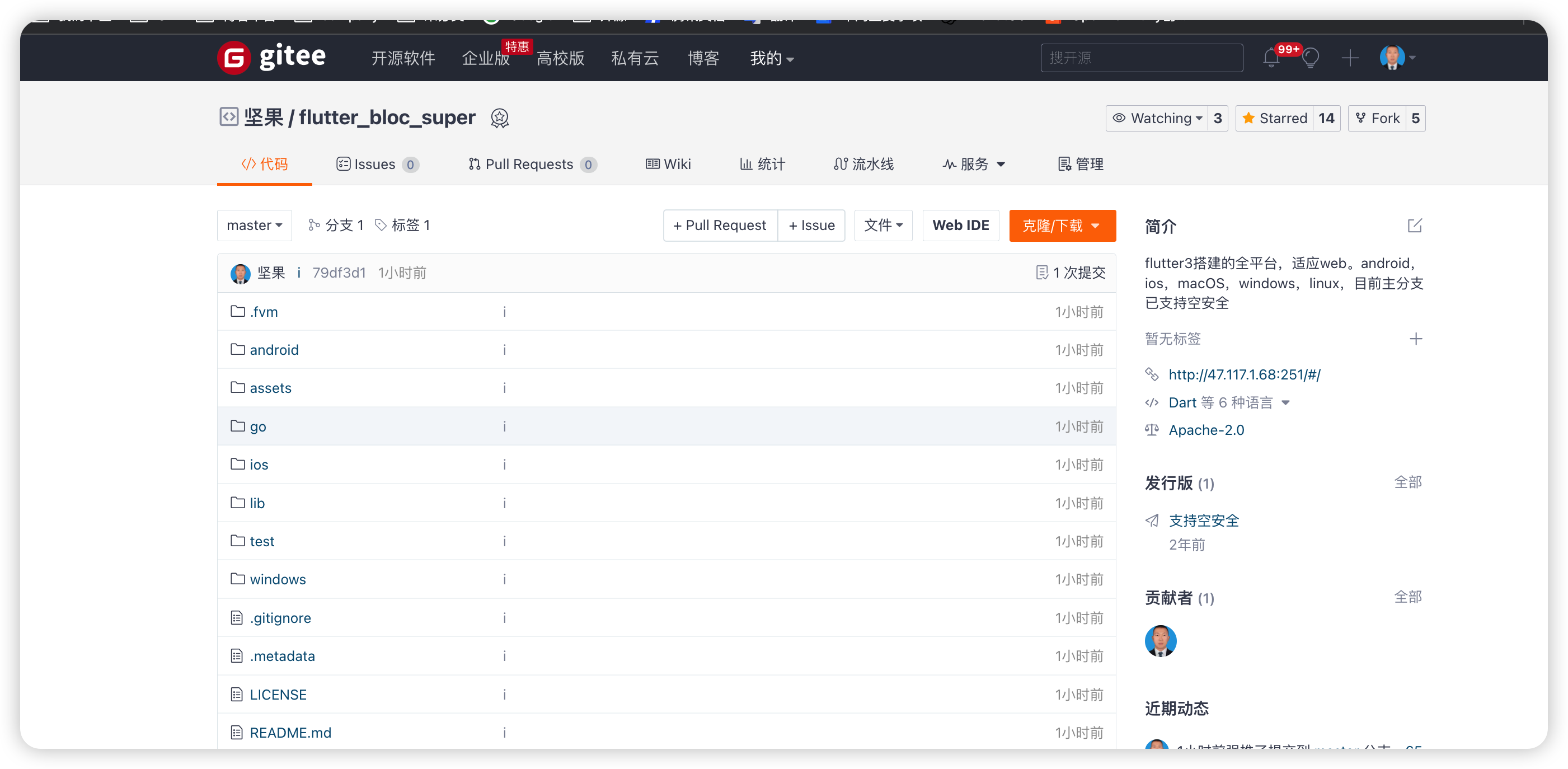1568x769 pixels.
Task: Focus the 搜开源 search field
Action: pos(1141,58)
